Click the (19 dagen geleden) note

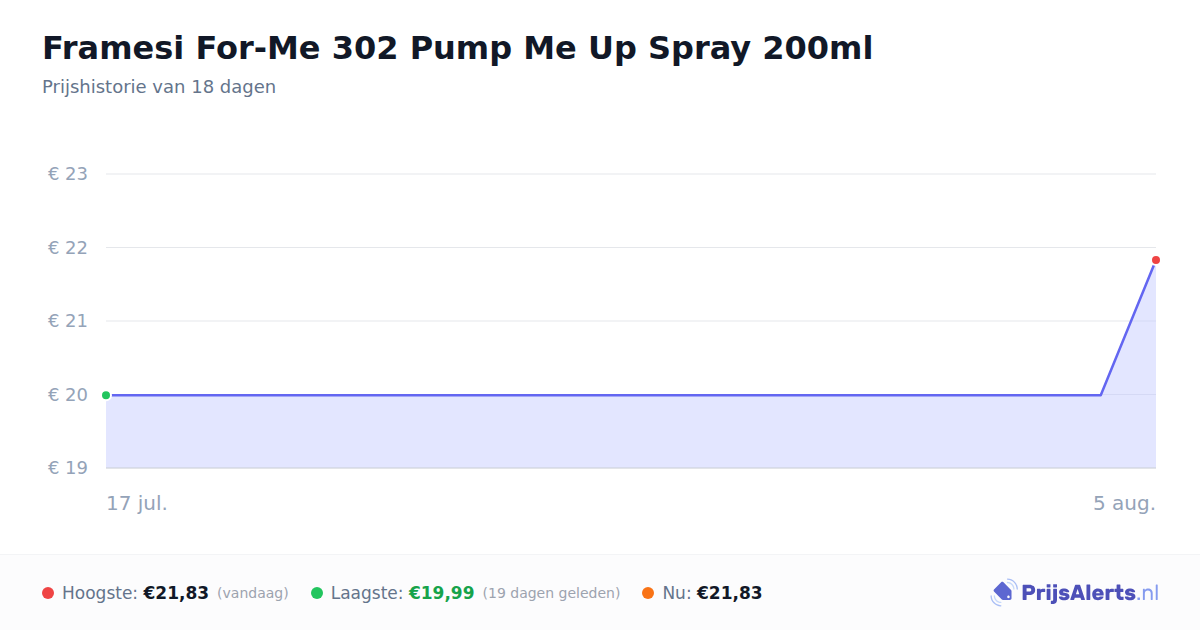(551, 593)
